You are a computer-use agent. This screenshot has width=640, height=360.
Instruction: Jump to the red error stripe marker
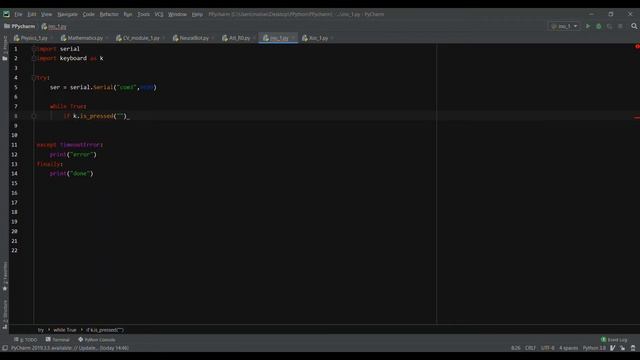(637, 118)
